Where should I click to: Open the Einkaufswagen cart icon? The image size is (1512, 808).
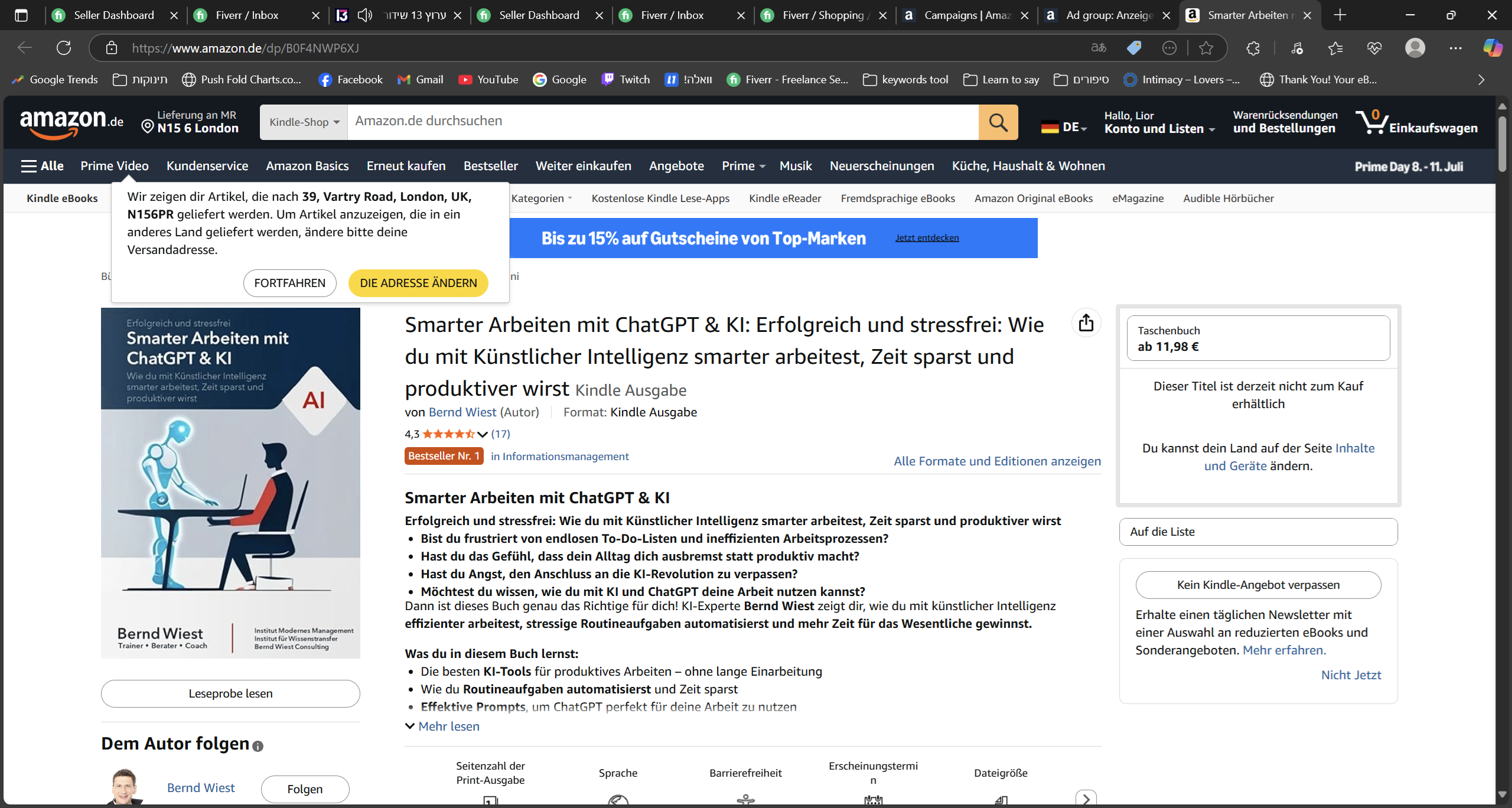tap(1417, 122)
